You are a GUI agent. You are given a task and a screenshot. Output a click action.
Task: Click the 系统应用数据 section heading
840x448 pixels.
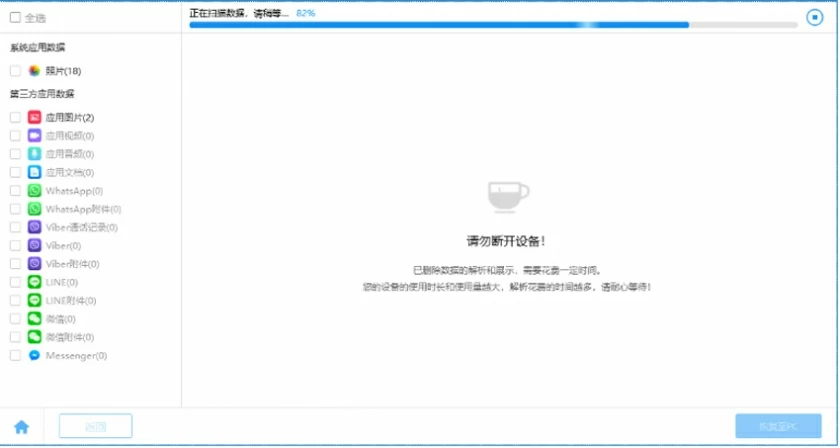coord(38,47)
